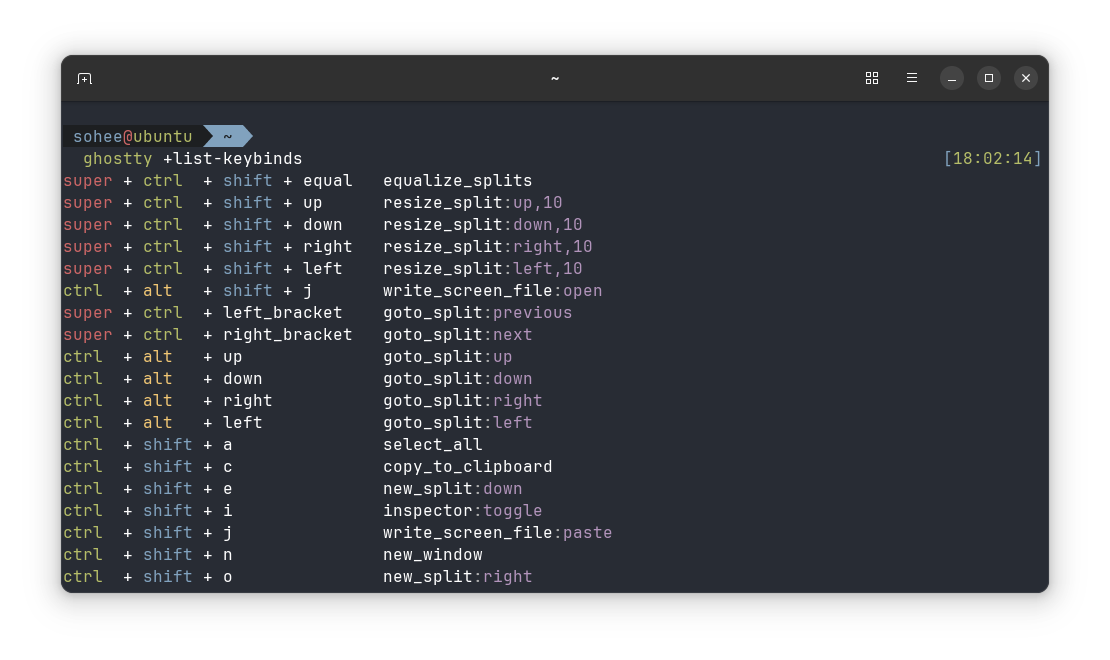Screen dimensions: 1110x660
Task: Click new_split:right at the bottom
Action: click(457, 576)
